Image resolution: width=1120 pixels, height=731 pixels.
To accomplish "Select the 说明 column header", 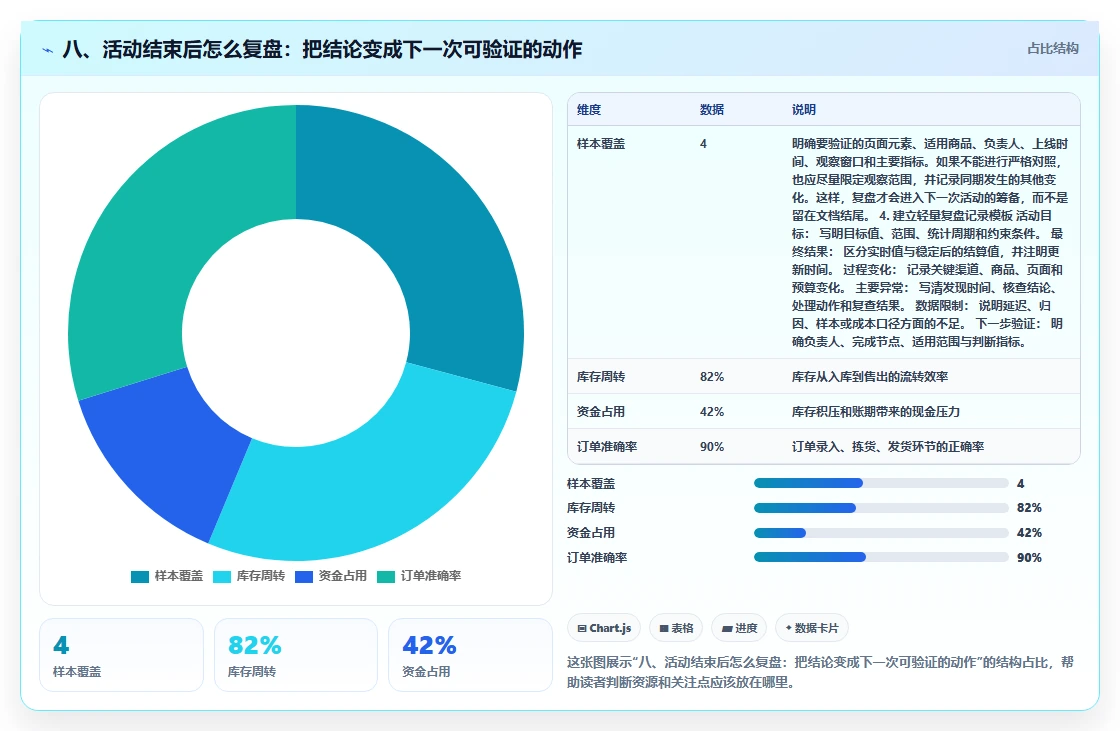I will tap(804, 109).
